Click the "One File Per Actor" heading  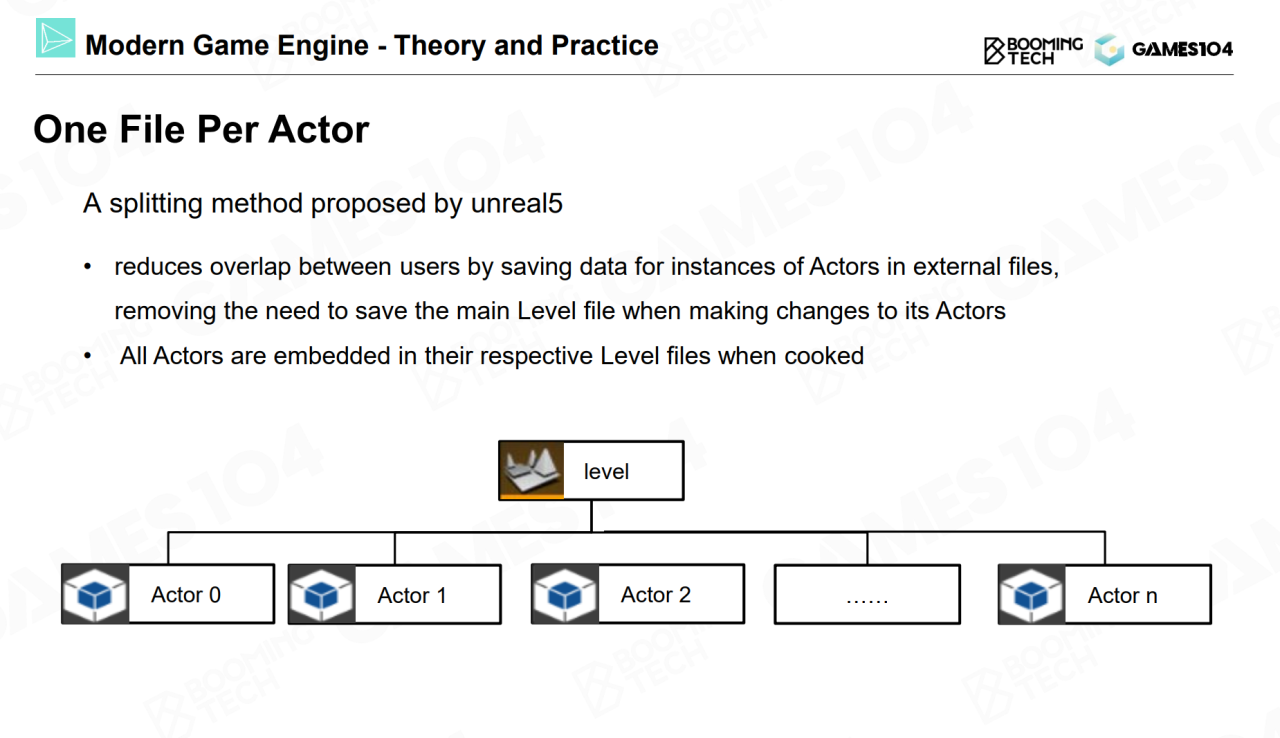(x=201, y=130)
